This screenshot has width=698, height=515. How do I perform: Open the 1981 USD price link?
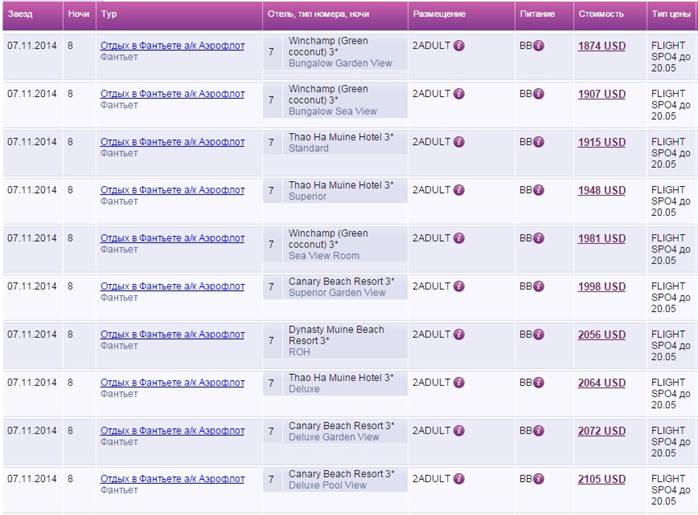[x=601, y=239]
